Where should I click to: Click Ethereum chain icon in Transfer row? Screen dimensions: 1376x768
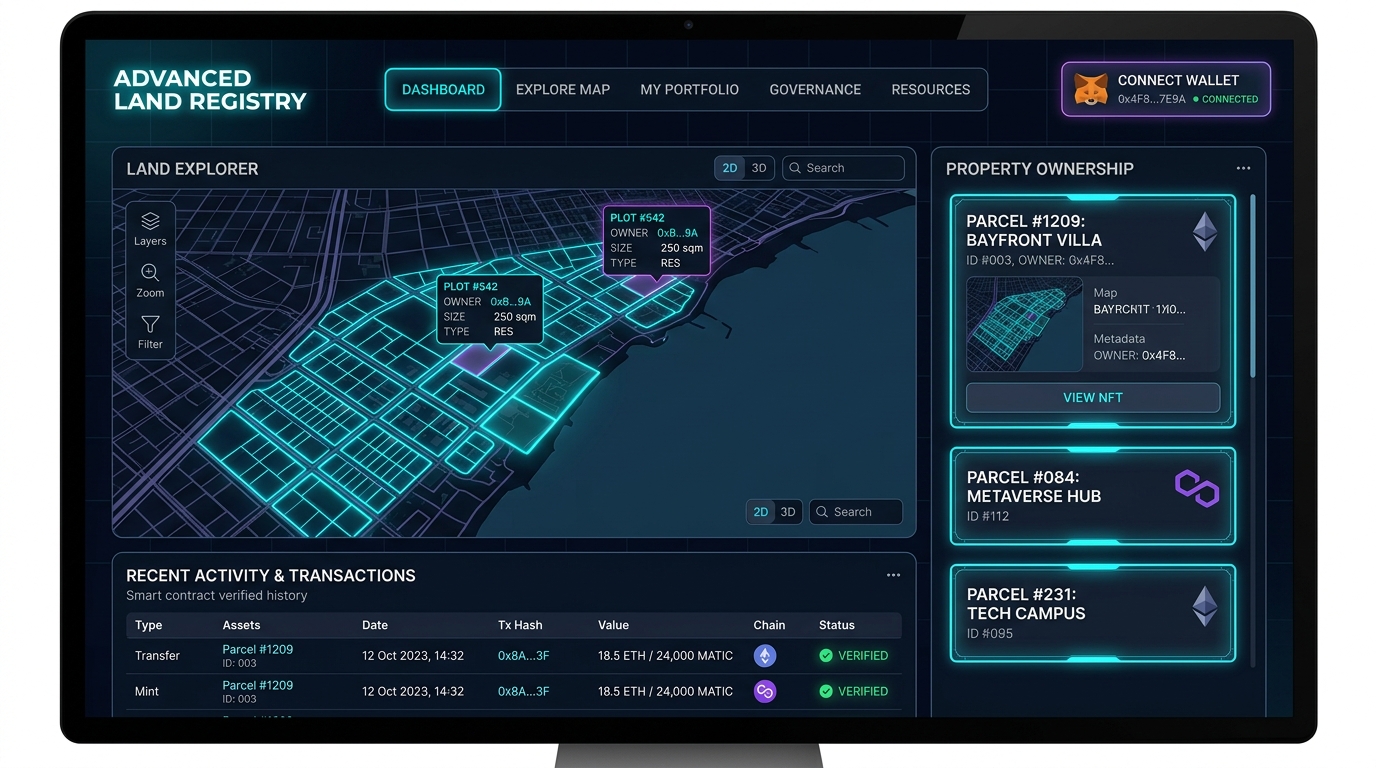click(765, 656)
